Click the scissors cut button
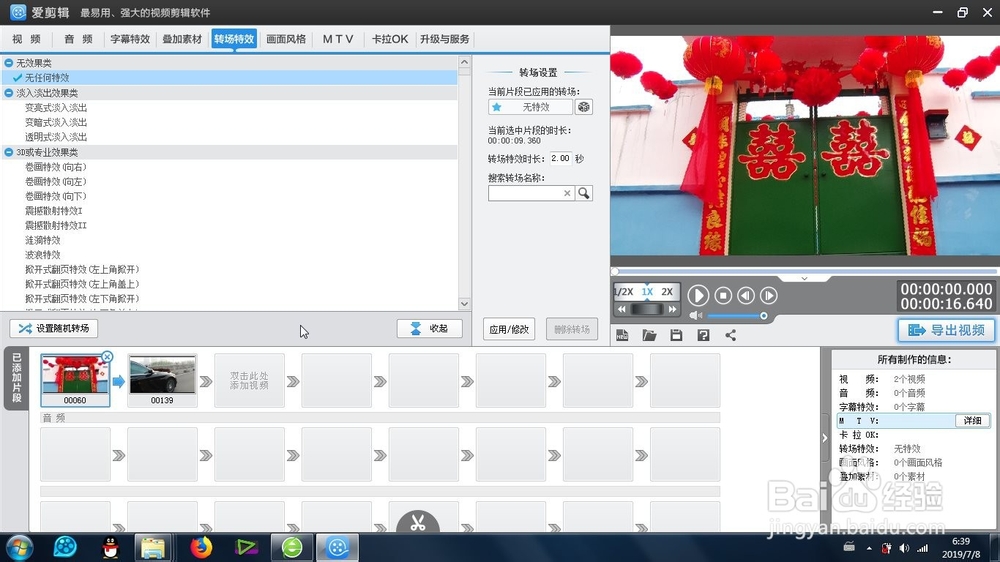The width and height of the screenshot is (1000, 562). point(418,522)
